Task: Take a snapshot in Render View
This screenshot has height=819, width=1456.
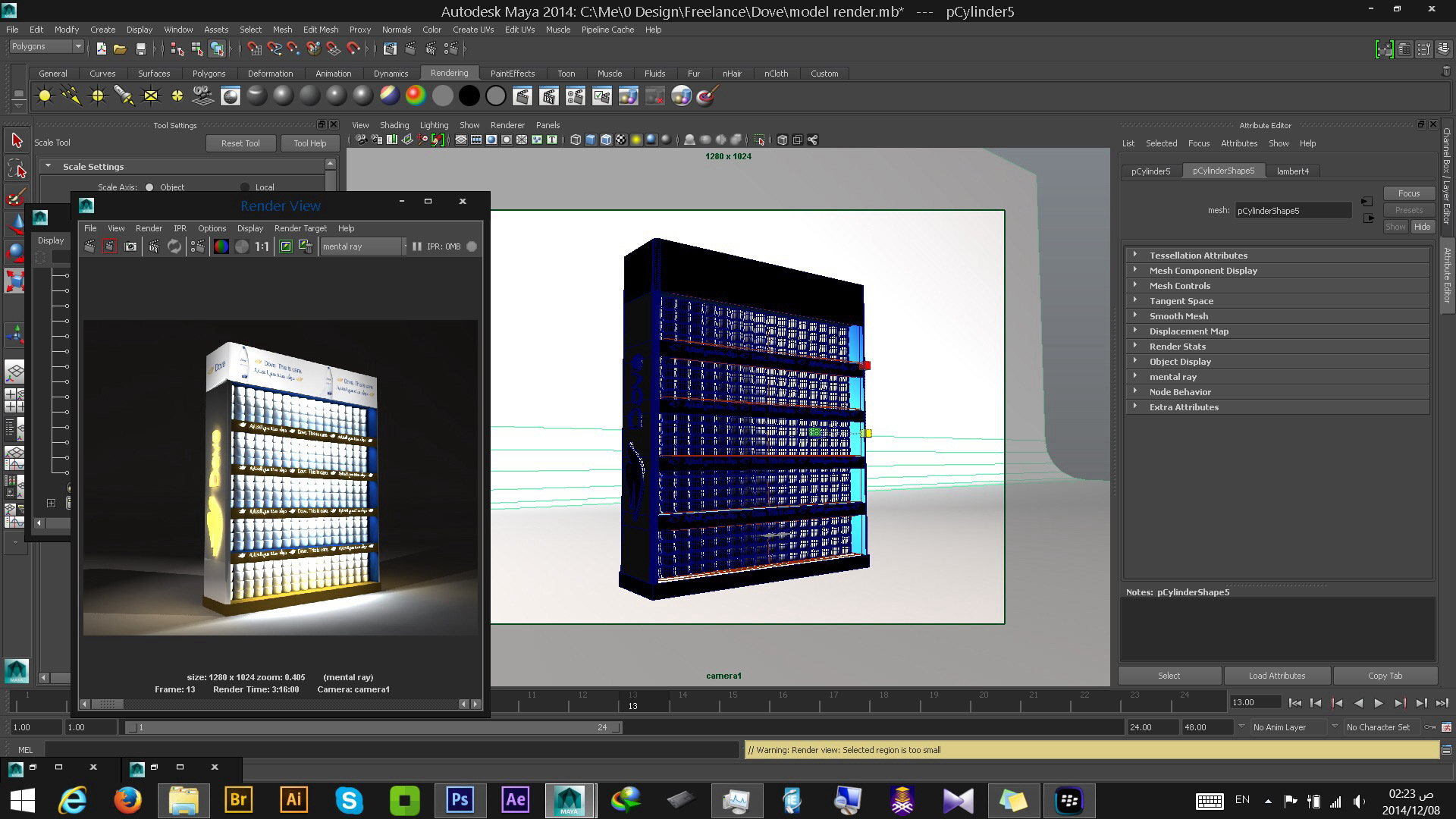Action: tap(130, 246)
